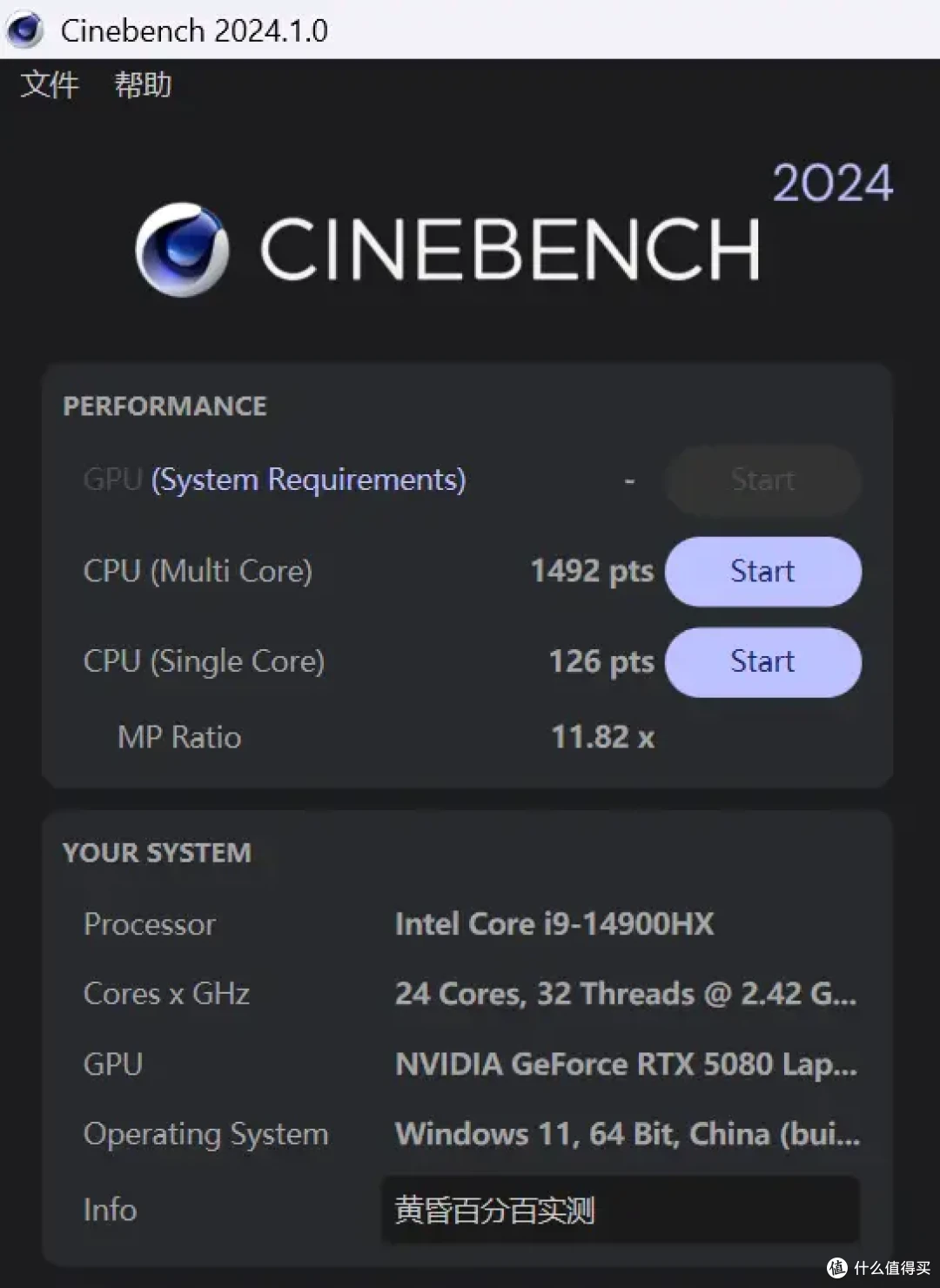
Task: Open the 帮助 menu
Action: (x=144, y=84)
